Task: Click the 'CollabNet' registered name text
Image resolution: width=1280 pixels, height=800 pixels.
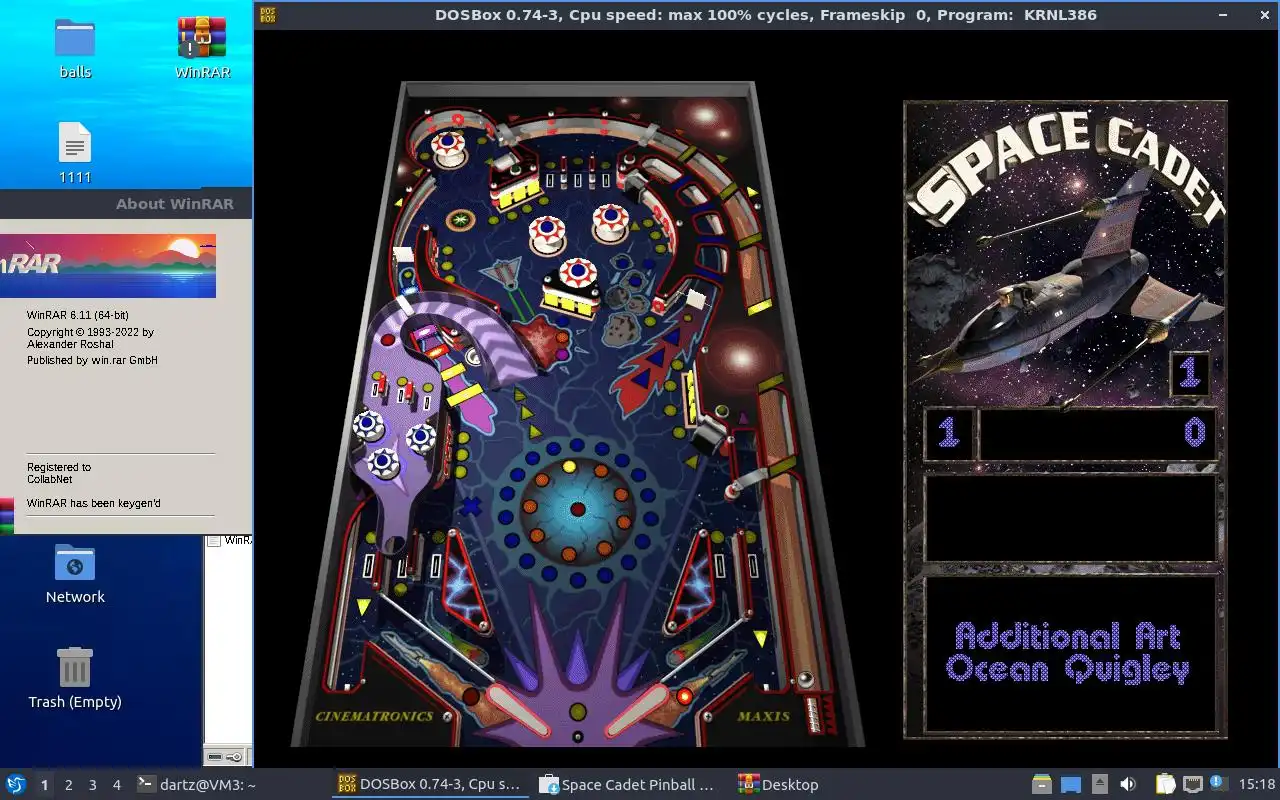Action: pyautogui.click(x=50, y=479)
